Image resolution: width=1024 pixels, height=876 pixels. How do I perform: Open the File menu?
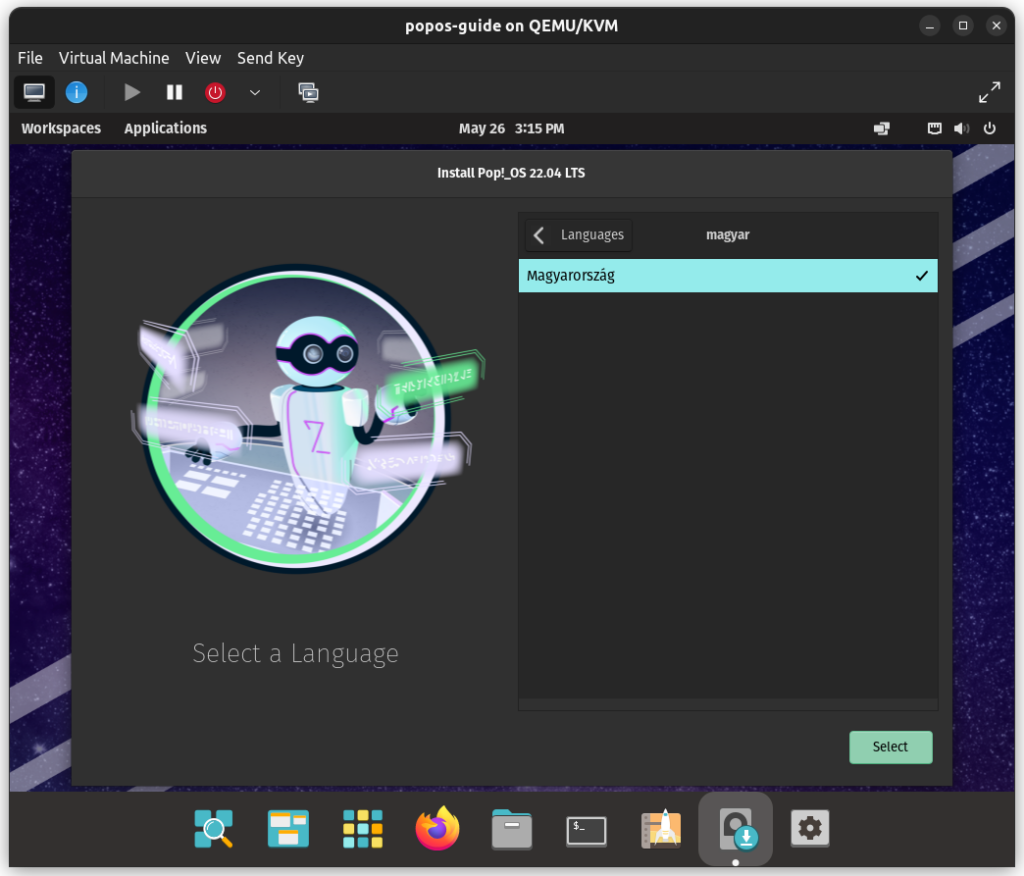(x=30, y=58)
